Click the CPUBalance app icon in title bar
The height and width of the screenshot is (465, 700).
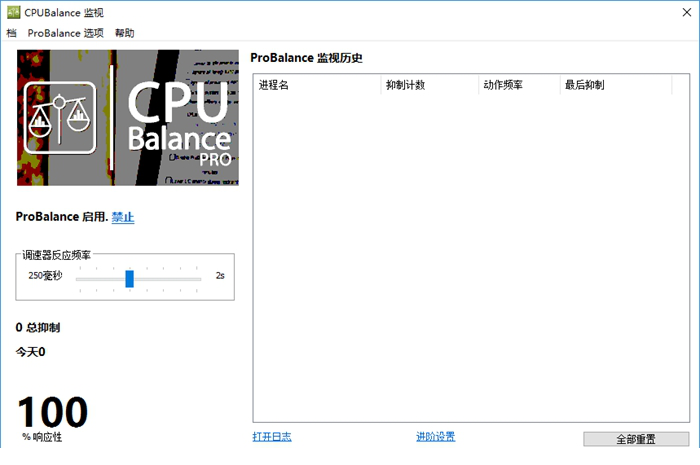14,12
